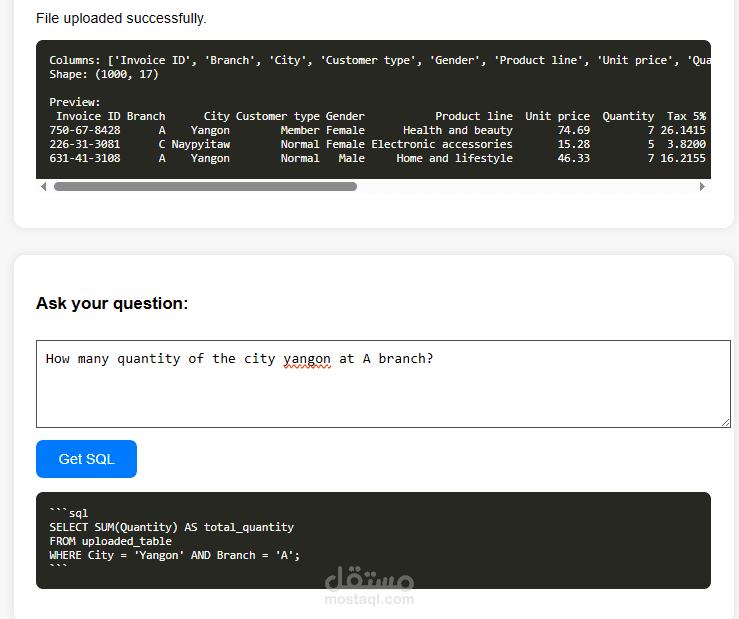Click invoice ID 631-41-3108
The height and width of the screenshot is (619, 739).
[x=85, y=158]
